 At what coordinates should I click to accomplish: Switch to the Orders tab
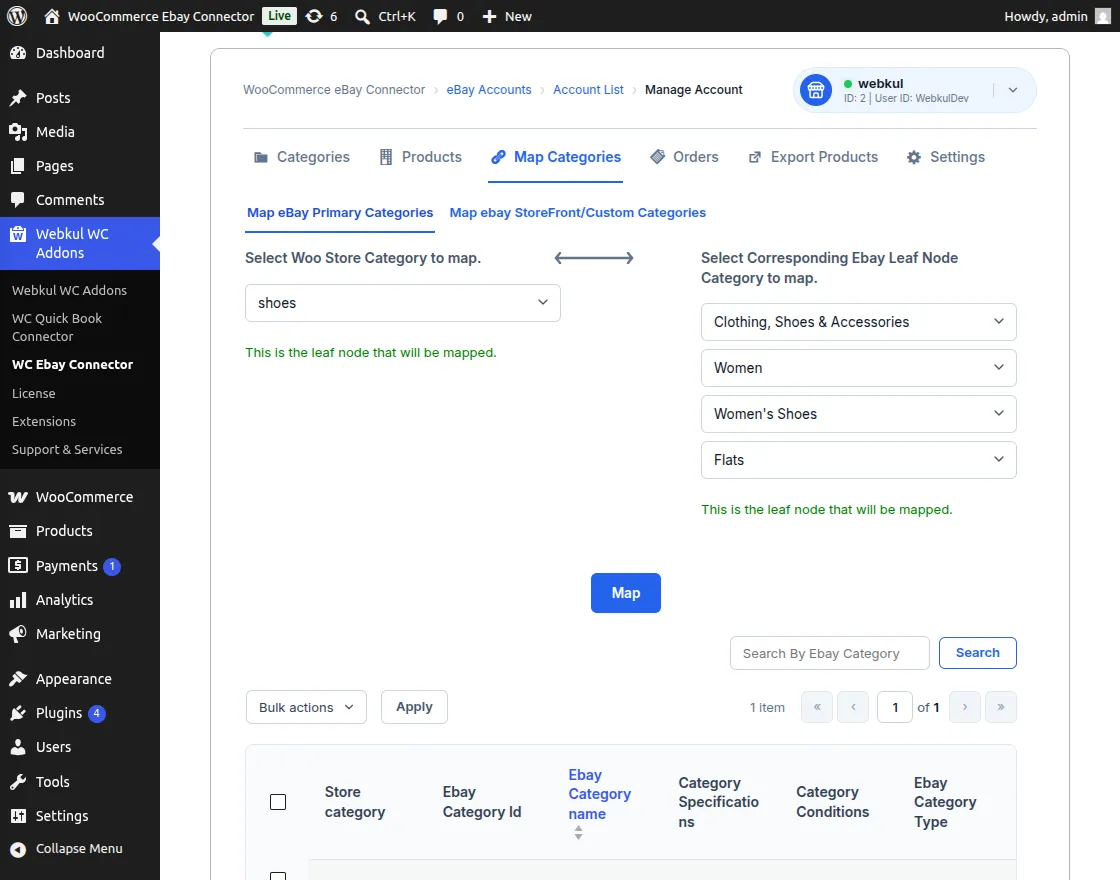tap(684, 157)
